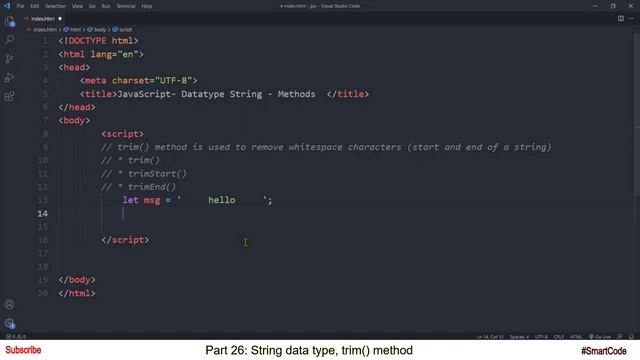Click UTF-8 encoding in status bar

pos(541,337)
